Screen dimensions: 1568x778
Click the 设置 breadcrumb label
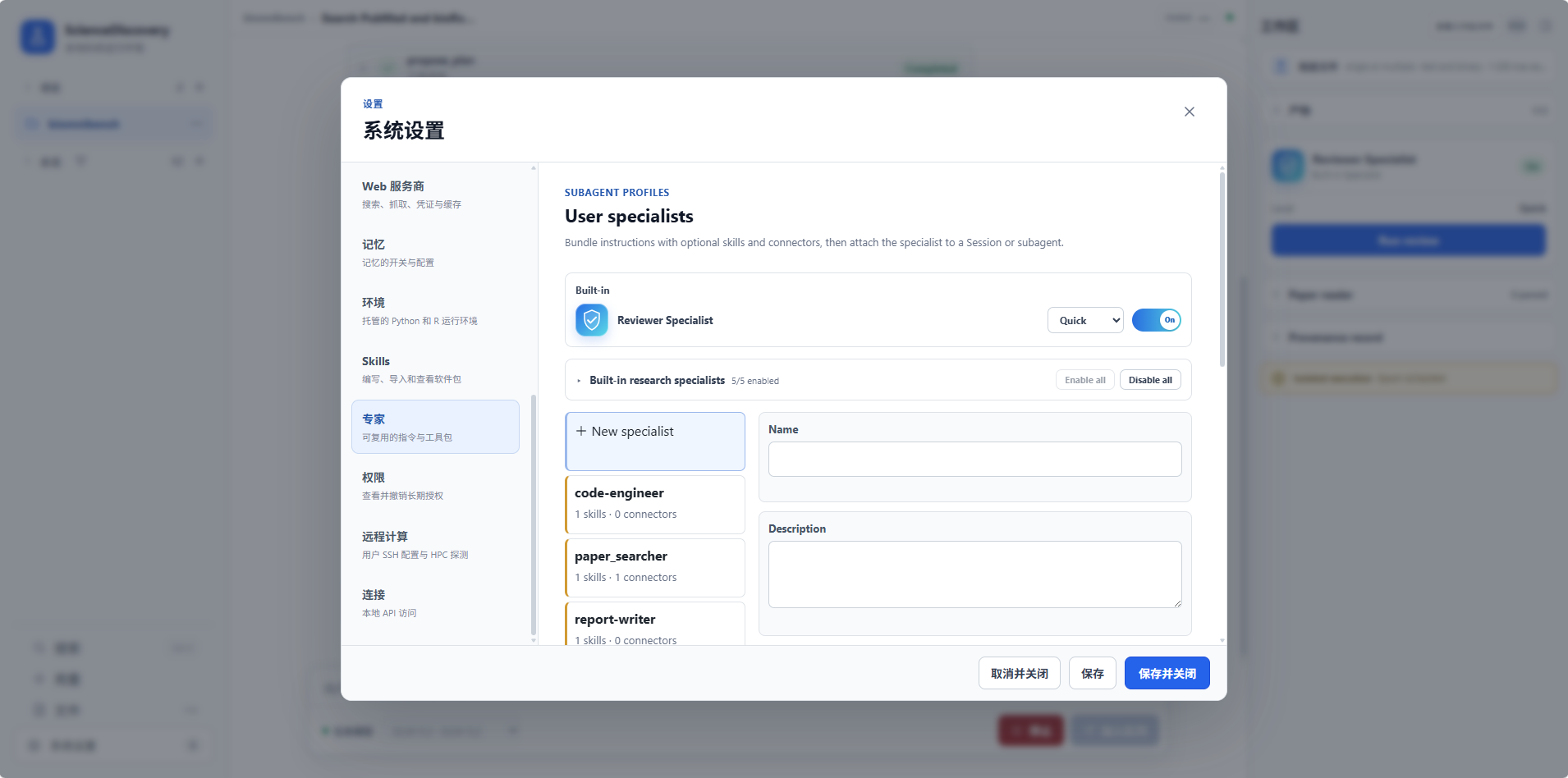click(373, 104)
